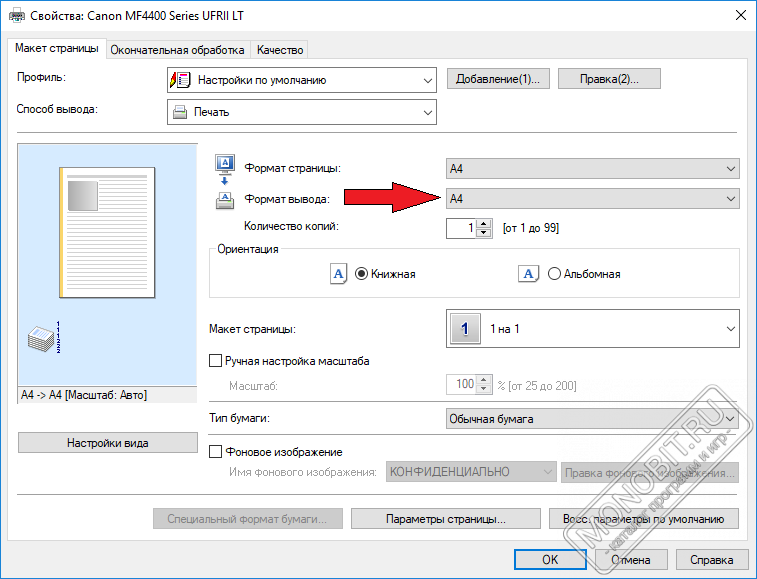Open the Формат вывода dropdown
The width and height of the screenshot is (757, 579).
[592, 198]
